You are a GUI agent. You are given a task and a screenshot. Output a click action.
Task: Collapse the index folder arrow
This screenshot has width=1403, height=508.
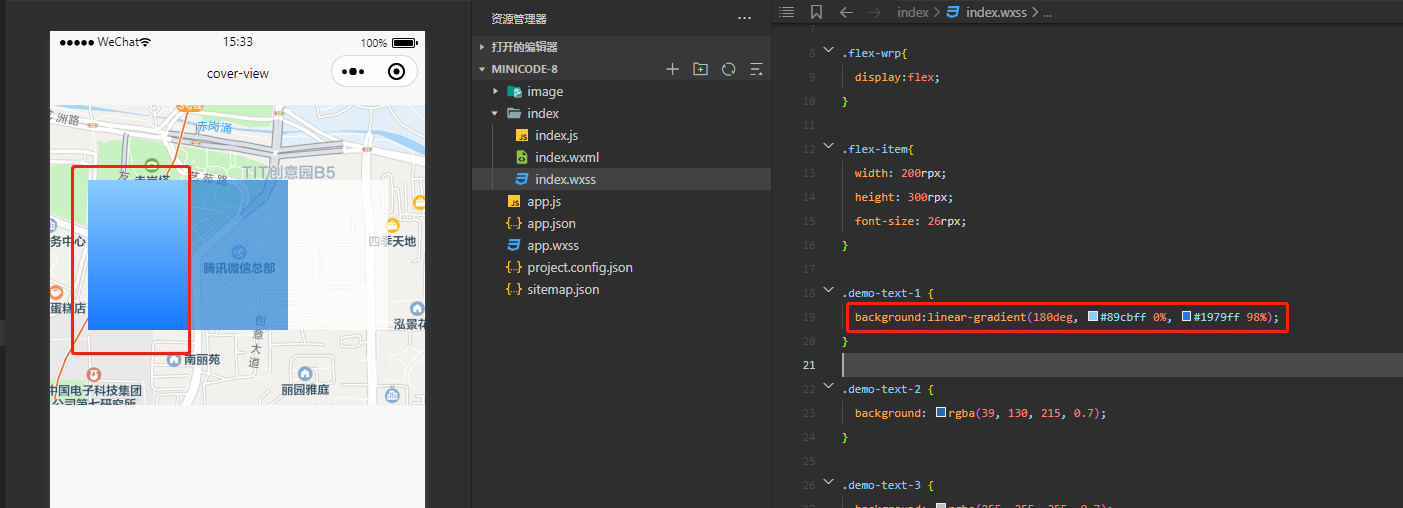pyautogui.click(x=495, y=113)
